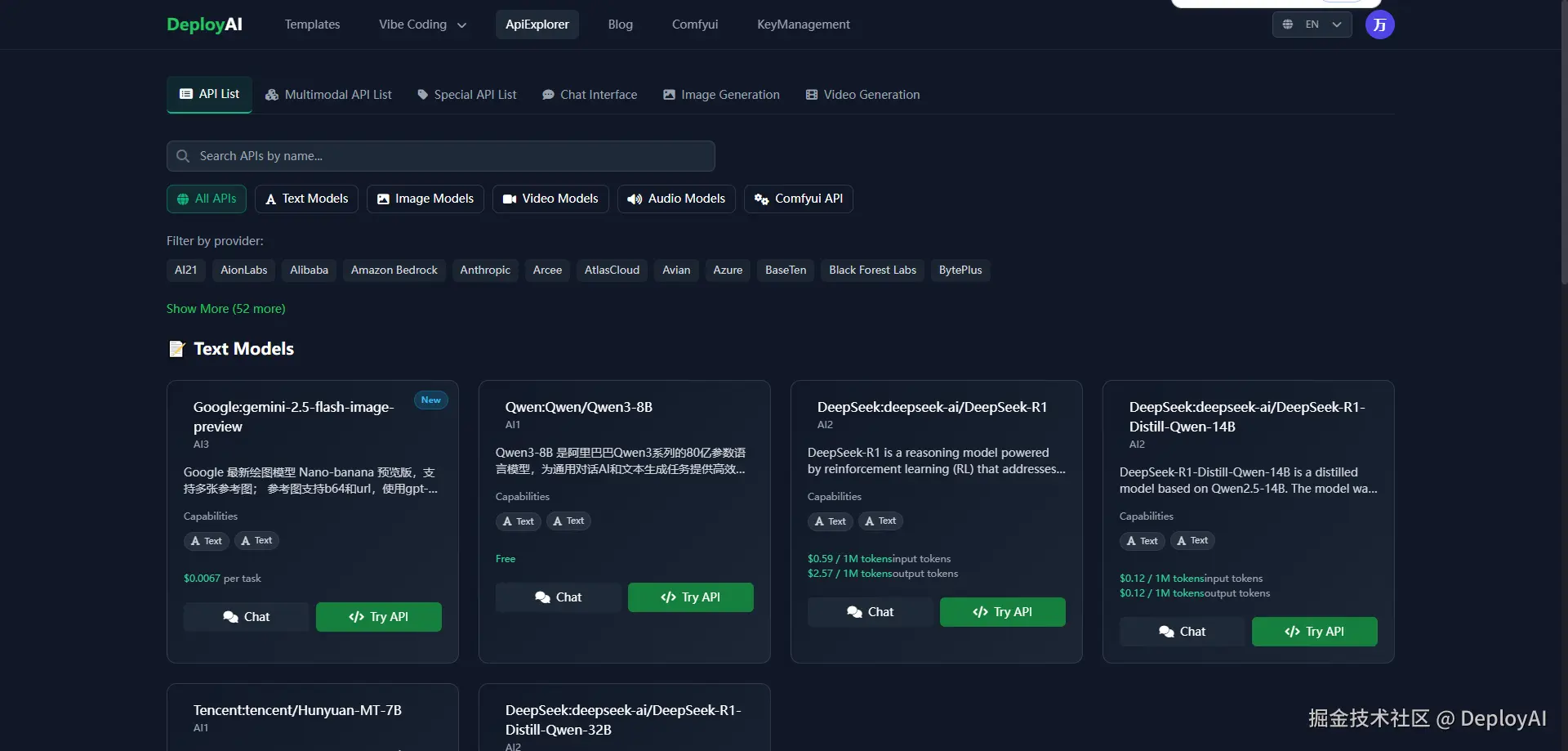This screenshot has height=751, width=1568.
Task: Open the user avatar menu
Action: tap(1379, 25)
